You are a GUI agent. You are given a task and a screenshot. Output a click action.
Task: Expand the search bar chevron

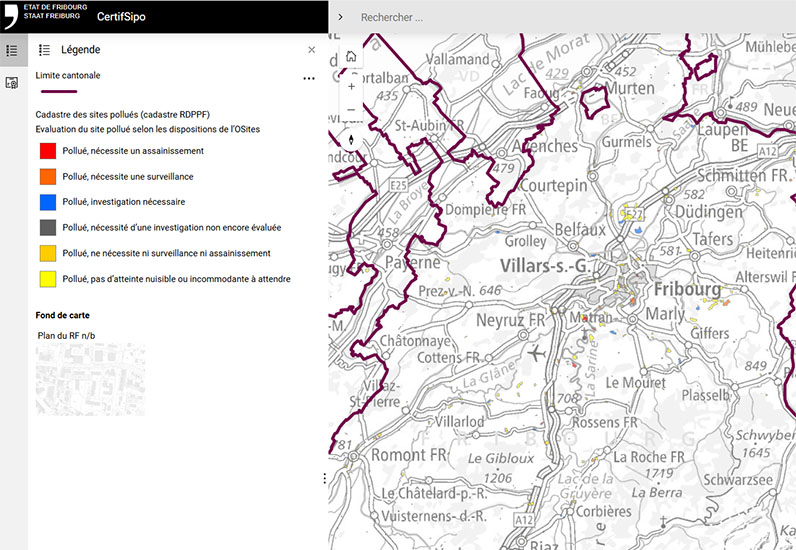[341, 17]
